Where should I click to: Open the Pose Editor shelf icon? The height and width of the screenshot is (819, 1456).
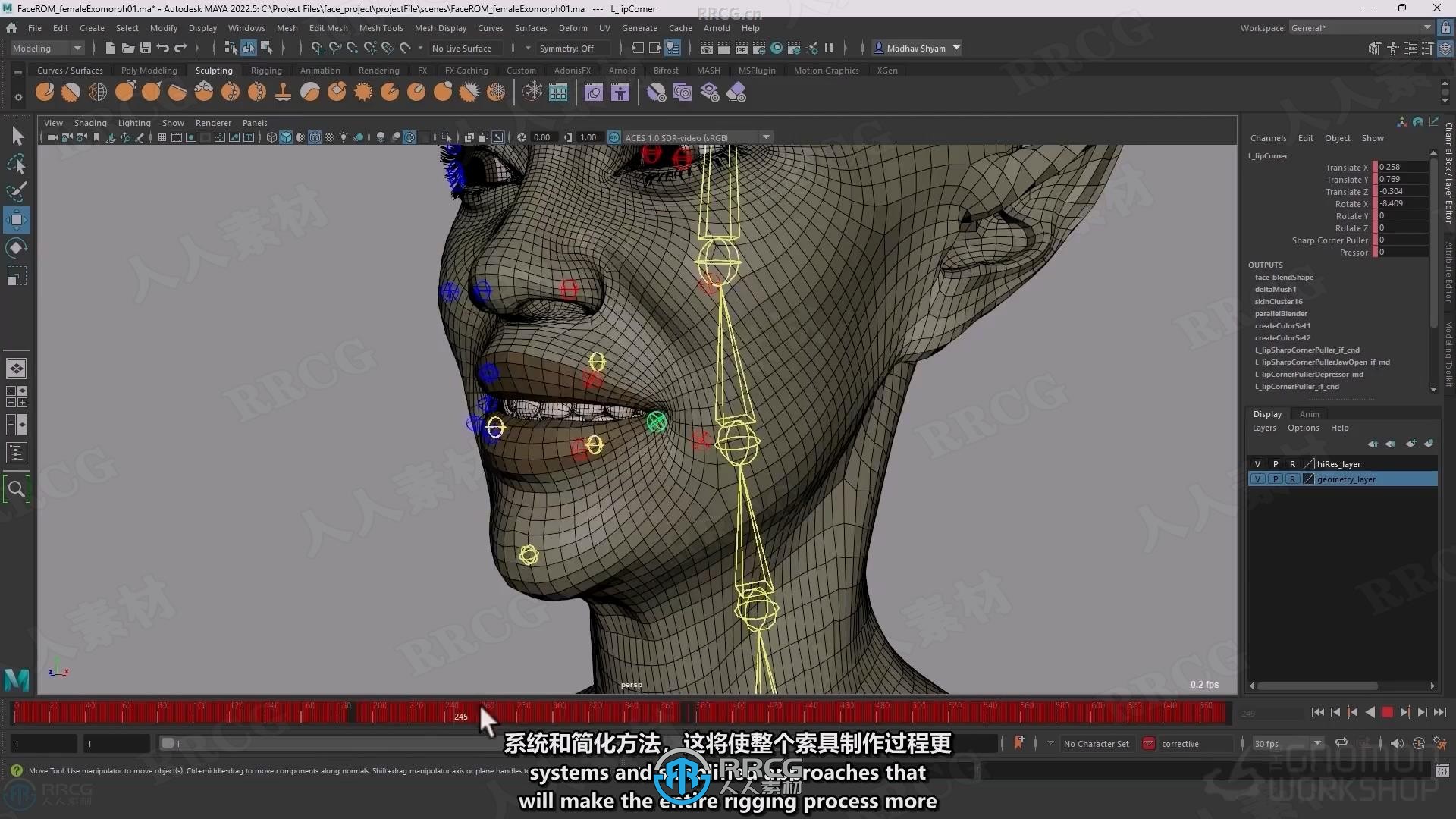620,93
